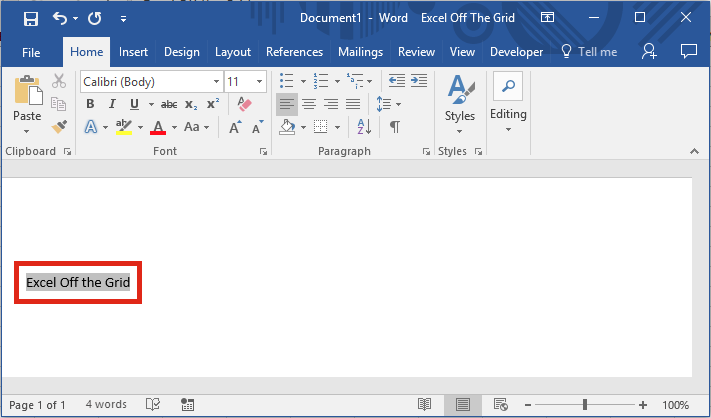Increase font size with the larger A

(235, 127)
